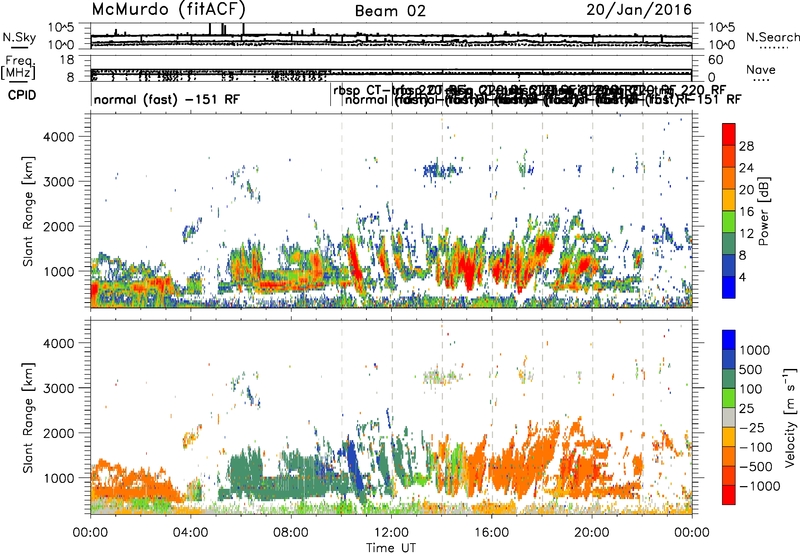
Task: Click the "-1000" Velocity colorbar label
Action: pyautogui.click(x=759, y=486)
